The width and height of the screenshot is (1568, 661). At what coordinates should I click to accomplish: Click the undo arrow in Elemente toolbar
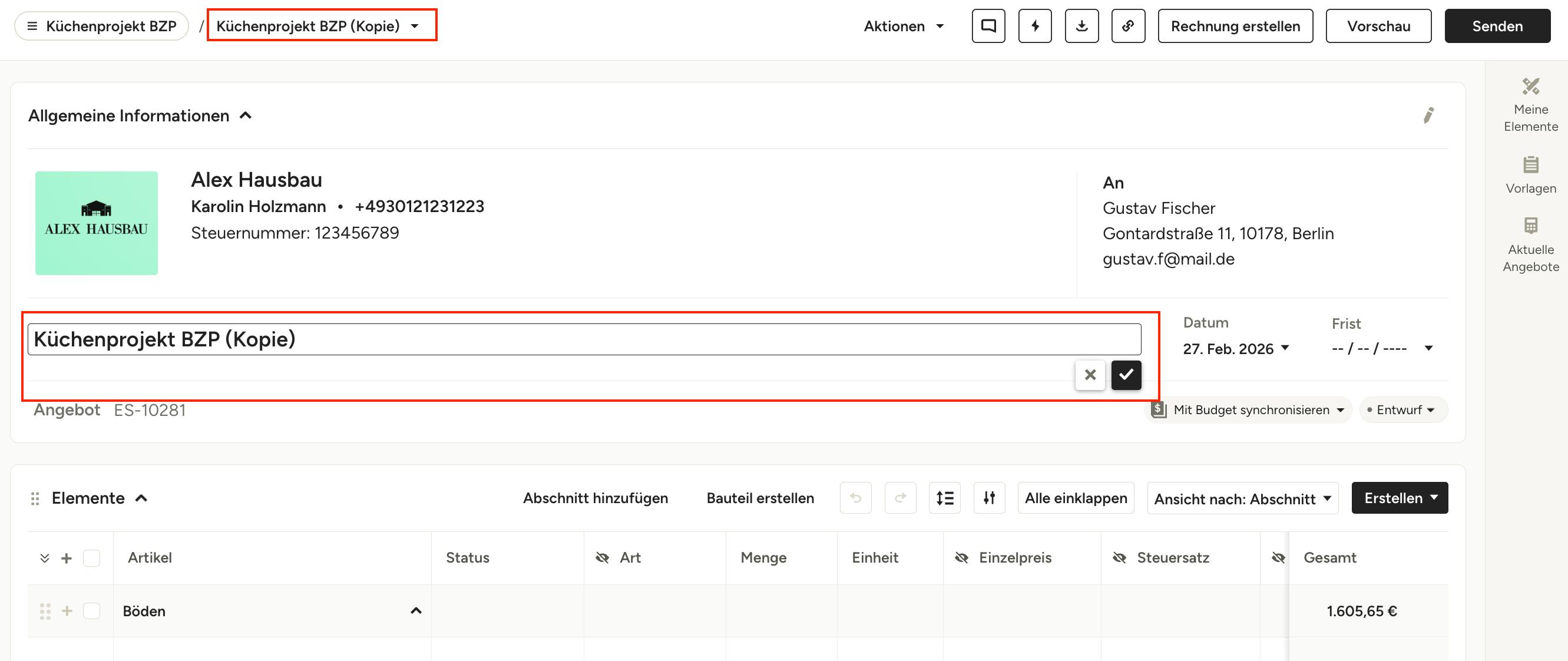[x=855, y=498]
